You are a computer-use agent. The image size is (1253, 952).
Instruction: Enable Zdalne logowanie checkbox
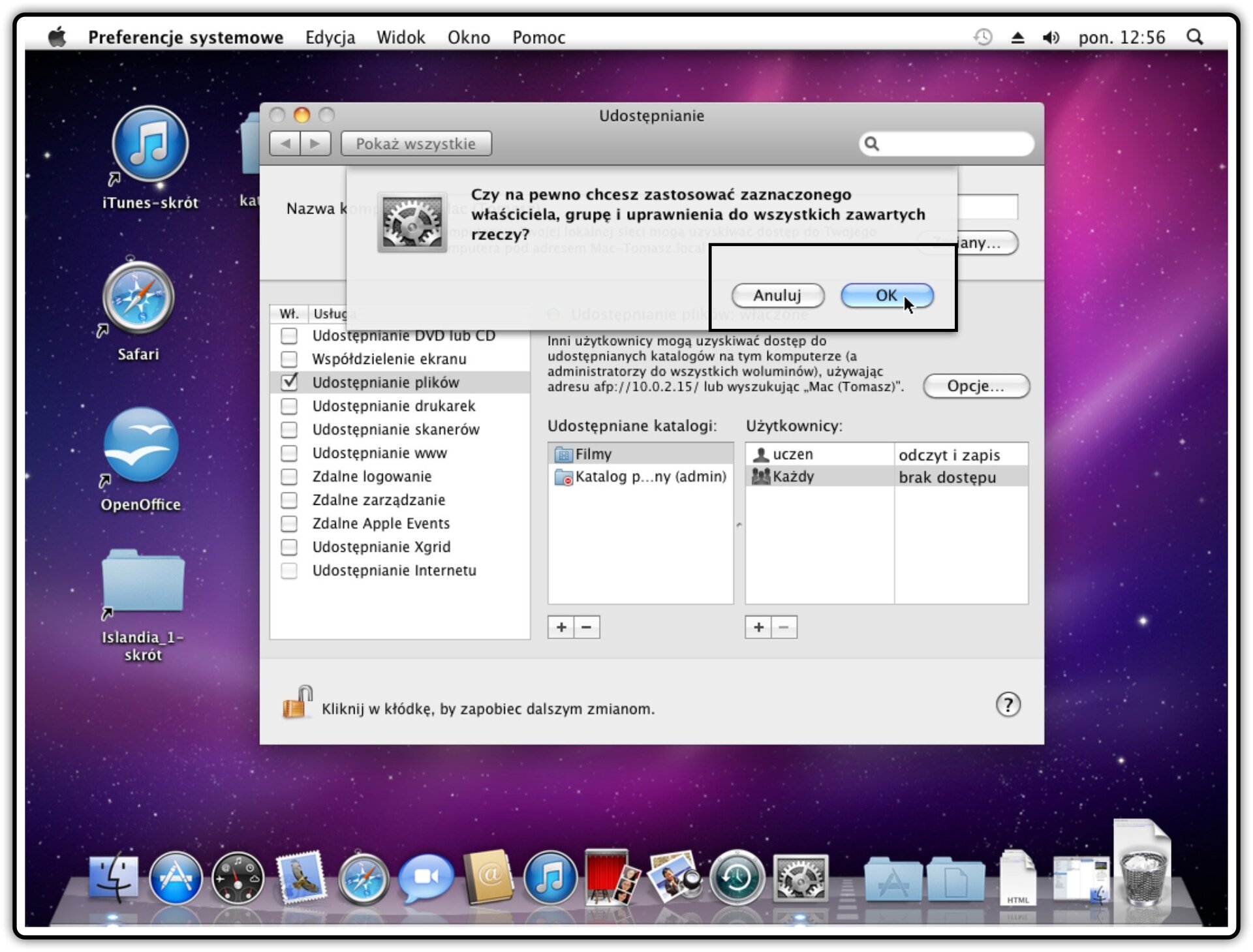click(289, 477)
